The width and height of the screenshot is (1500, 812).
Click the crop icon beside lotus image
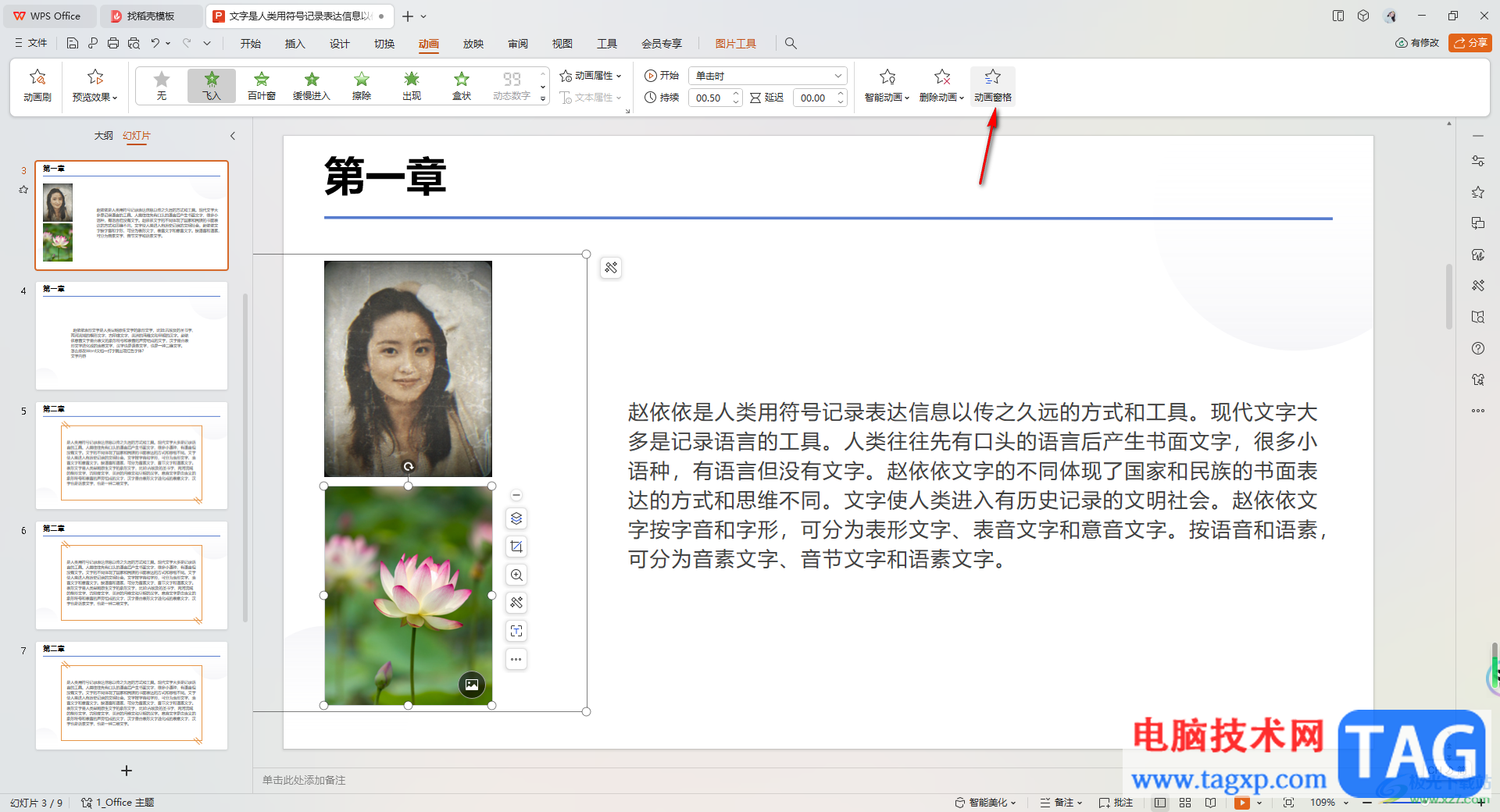(x=516, y=547)
